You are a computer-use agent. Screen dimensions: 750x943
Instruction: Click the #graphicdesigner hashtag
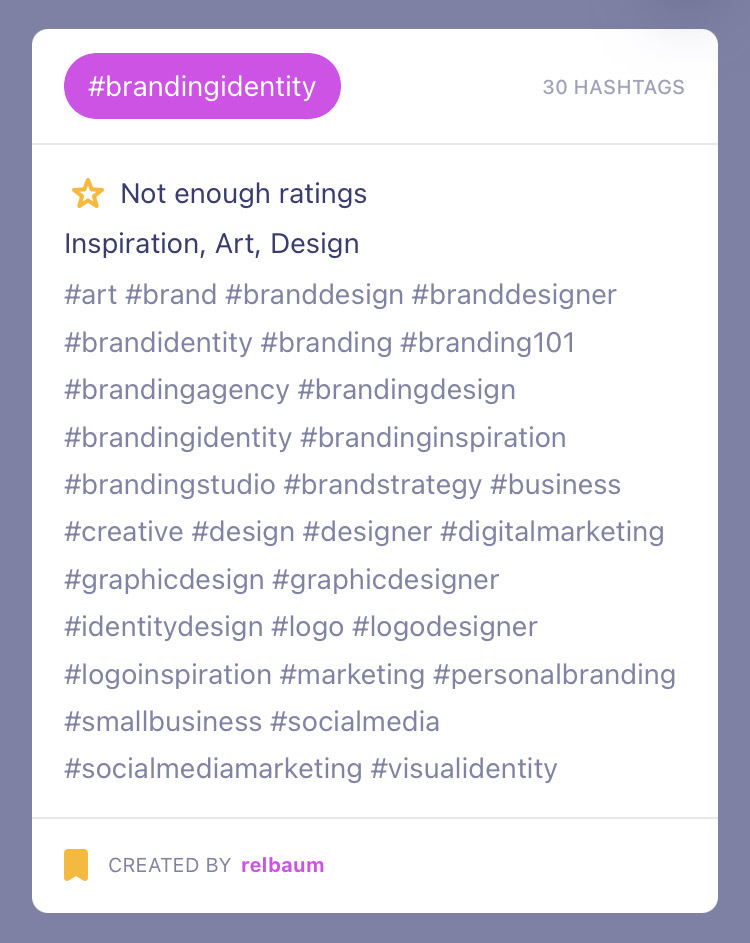[x=386, y=580]
